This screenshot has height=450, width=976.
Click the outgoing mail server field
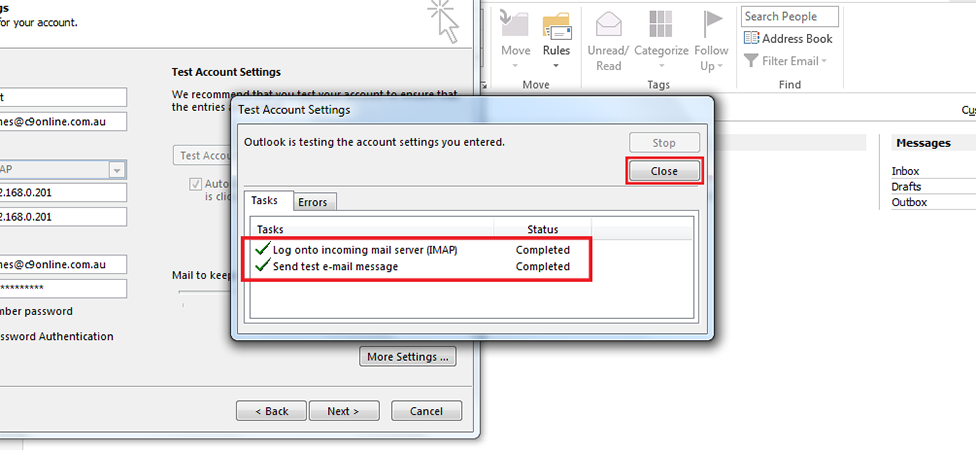click(62, 217)
